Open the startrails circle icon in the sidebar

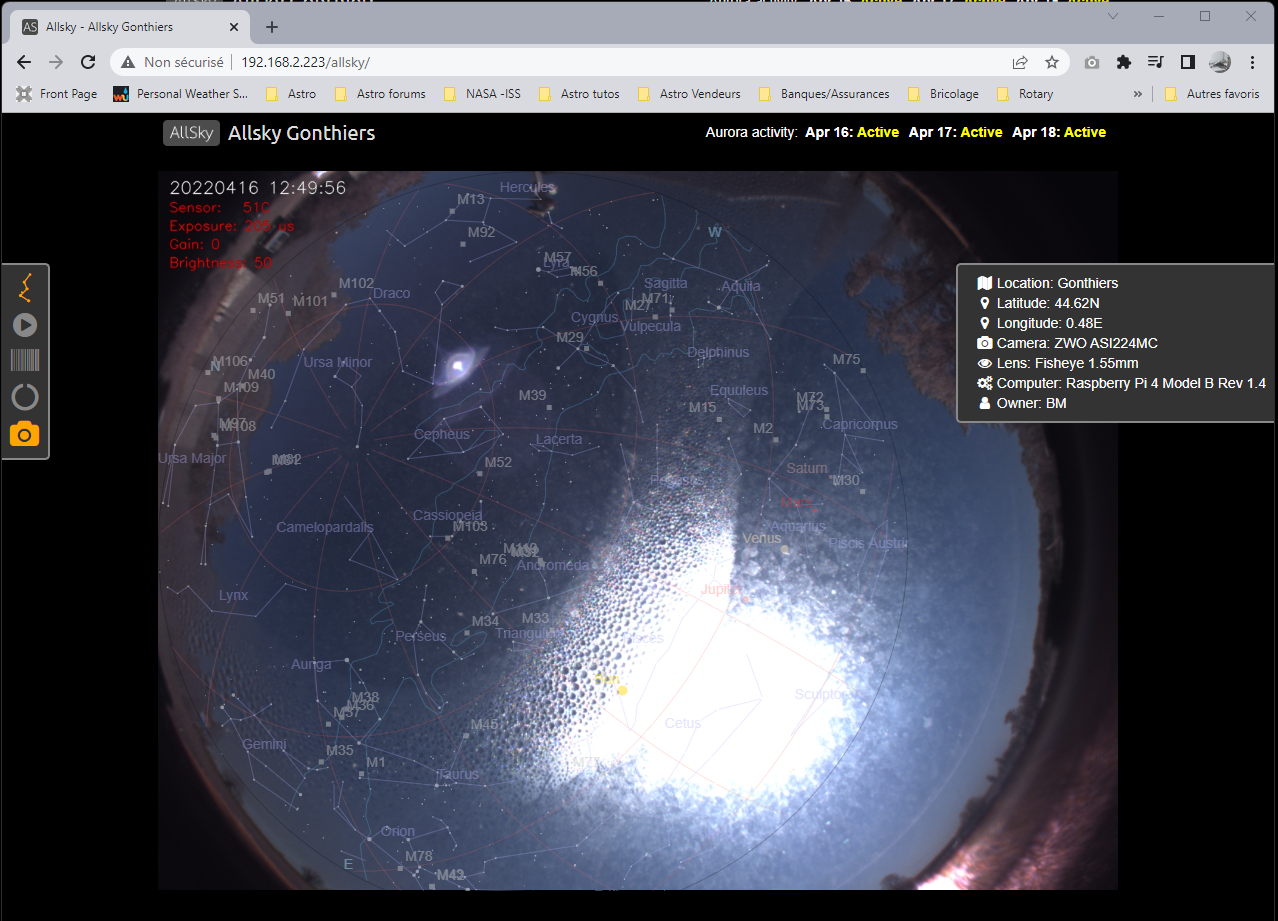pyautogui.click(x=25, y=397)
